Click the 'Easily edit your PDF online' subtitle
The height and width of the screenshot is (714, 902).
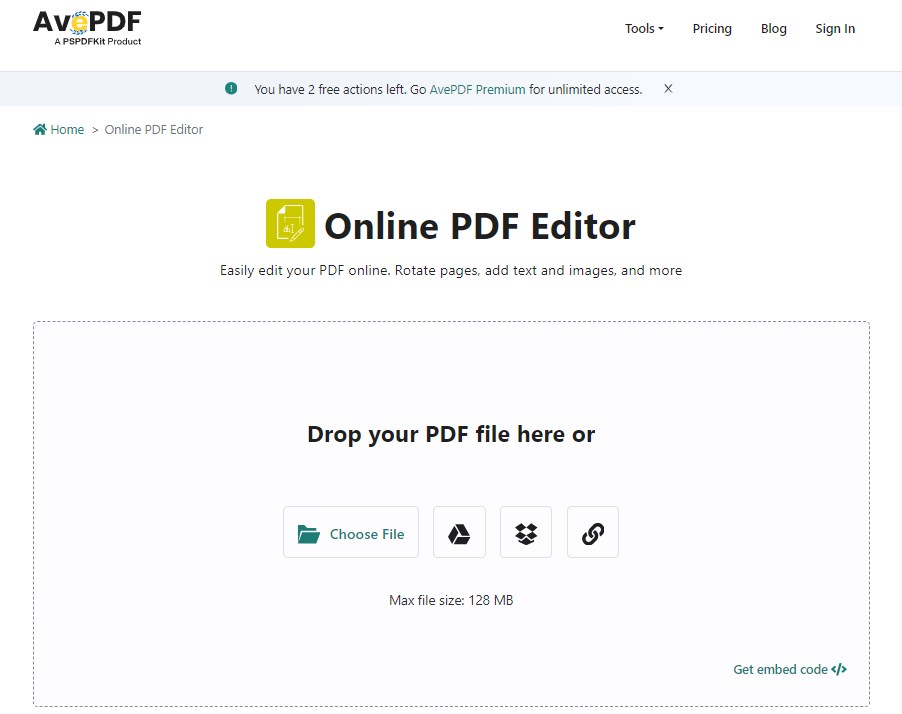451,270
